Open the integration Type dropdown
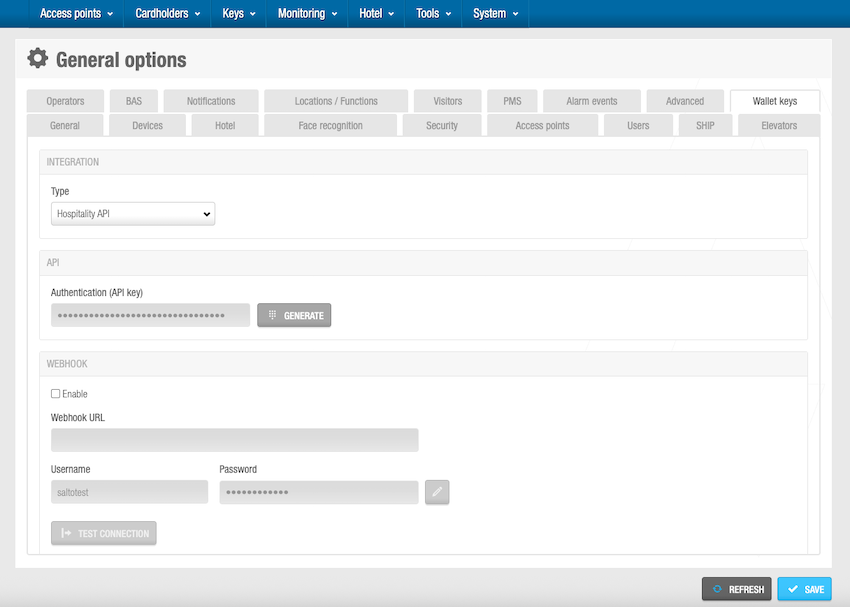850x607 pixels. (133, 213)
